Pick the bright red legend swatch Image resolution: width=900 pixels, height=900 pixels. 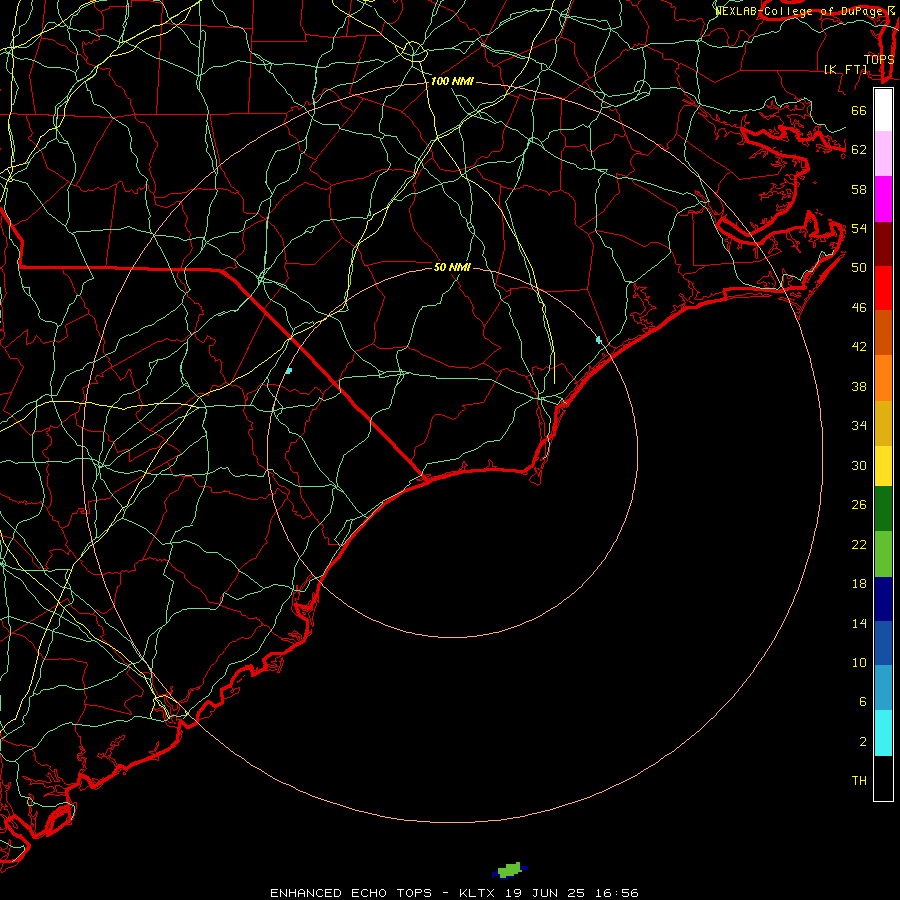[x=883, y=288]
